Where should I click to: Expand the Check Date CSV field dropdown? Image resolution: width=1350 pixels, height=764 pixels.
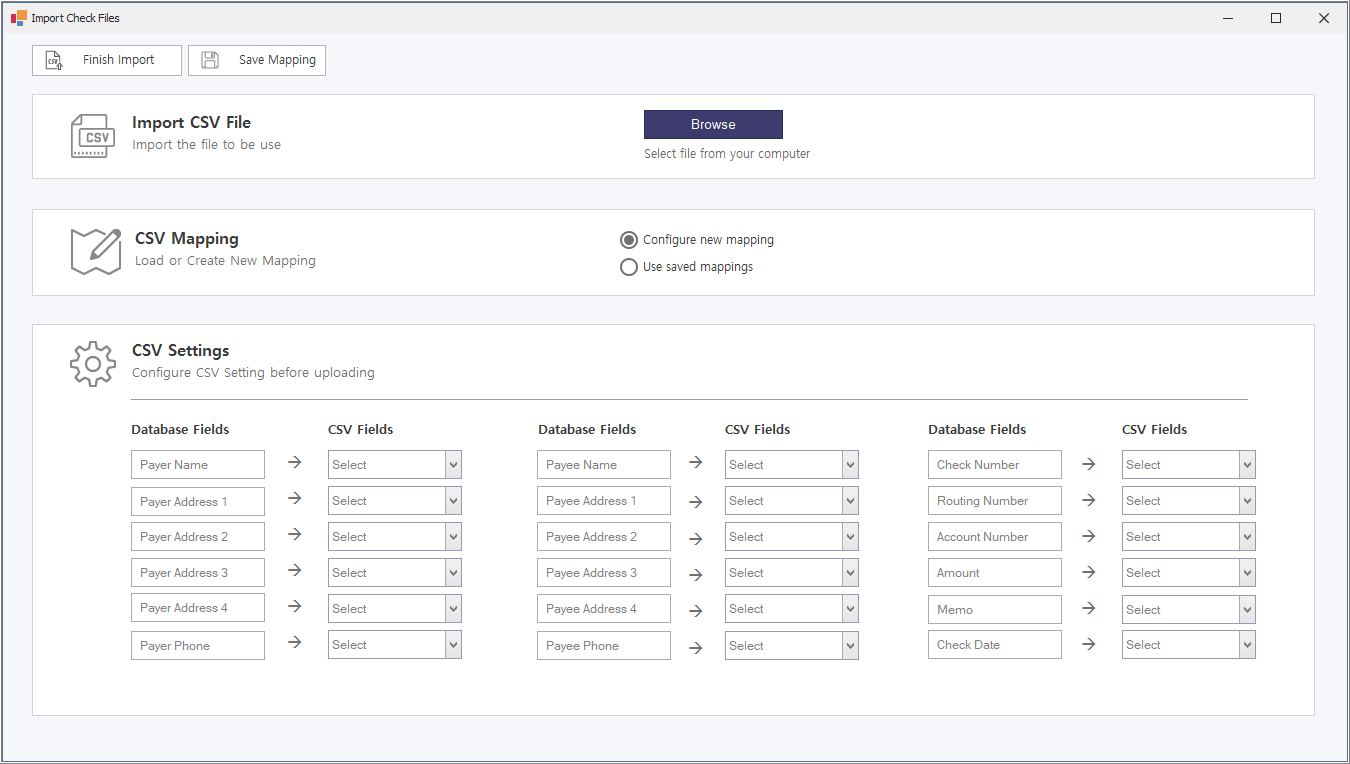[x=1188, y=645]
